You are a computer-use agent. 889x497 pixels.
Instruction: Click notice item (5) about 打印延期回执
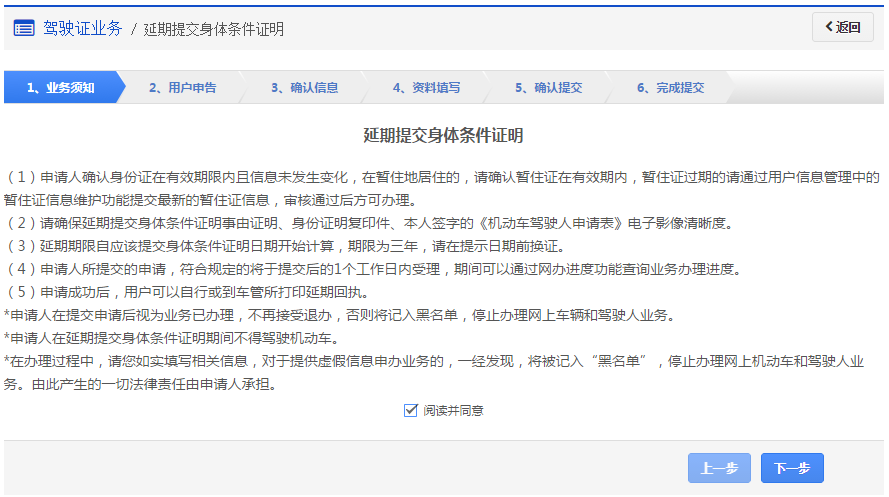(187, 292)
